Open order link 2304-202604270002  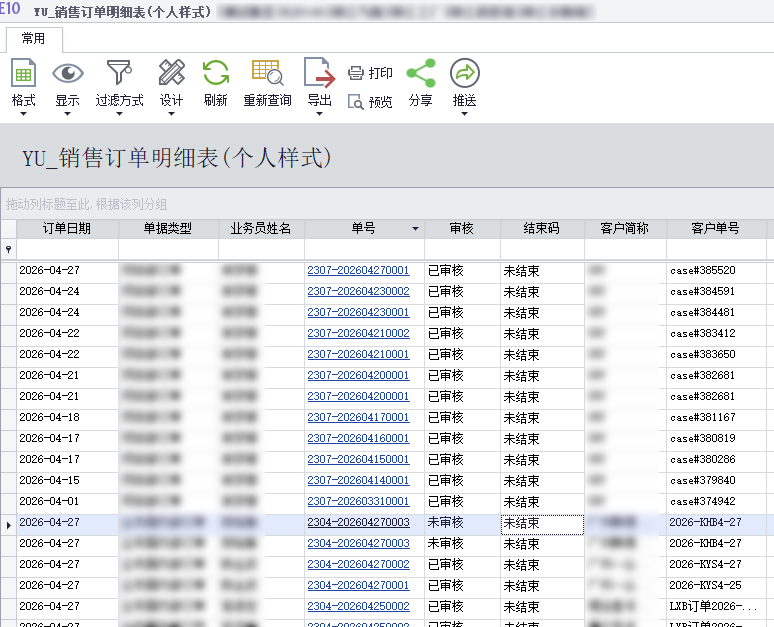coord(358,564)
